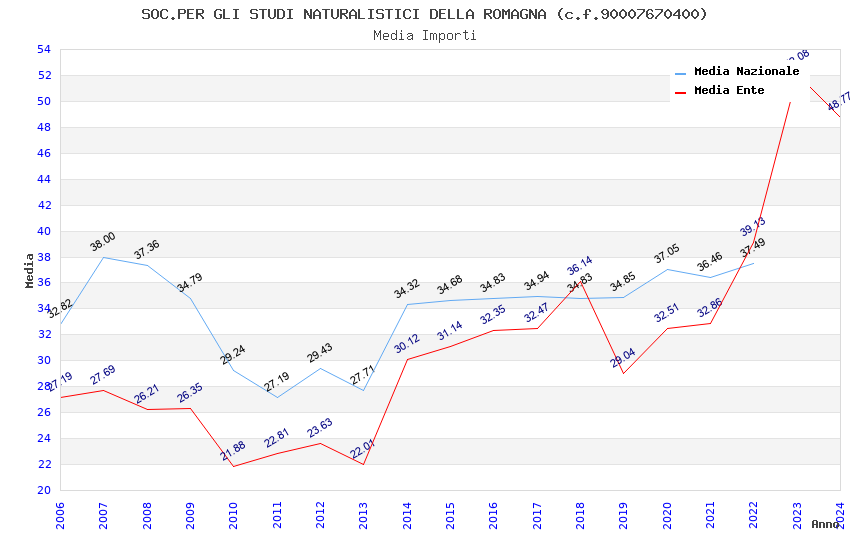
Task: Select the 22.01 data label
Action: point(363,449)
